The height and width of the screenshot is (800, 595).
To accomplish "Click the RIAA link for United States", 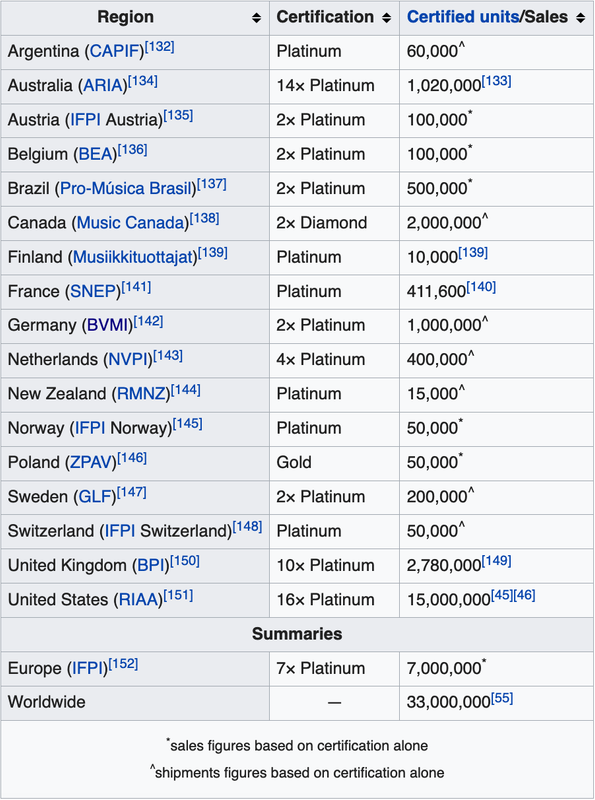I will (x=138, y=599).
